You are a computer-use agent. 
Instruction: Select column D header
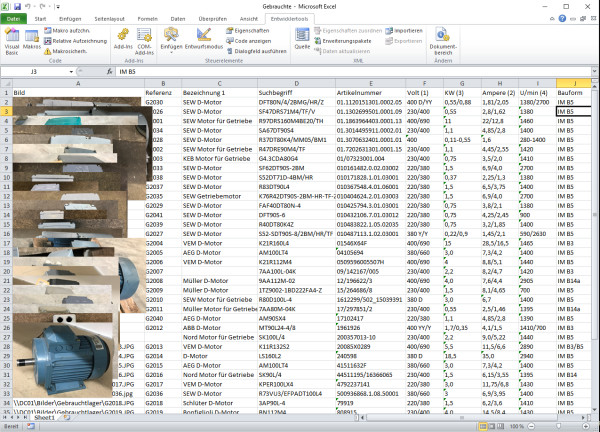click(x=297, y=83)
